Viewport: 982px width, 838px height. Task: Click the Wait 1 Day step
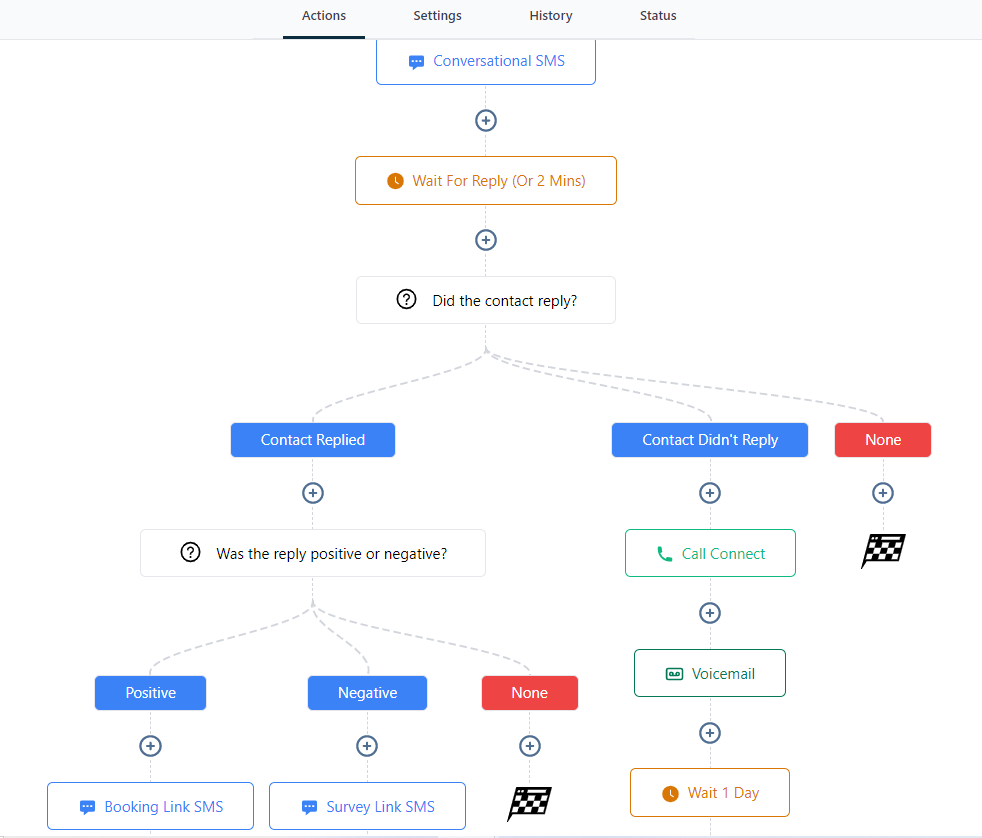coord(710,793)
